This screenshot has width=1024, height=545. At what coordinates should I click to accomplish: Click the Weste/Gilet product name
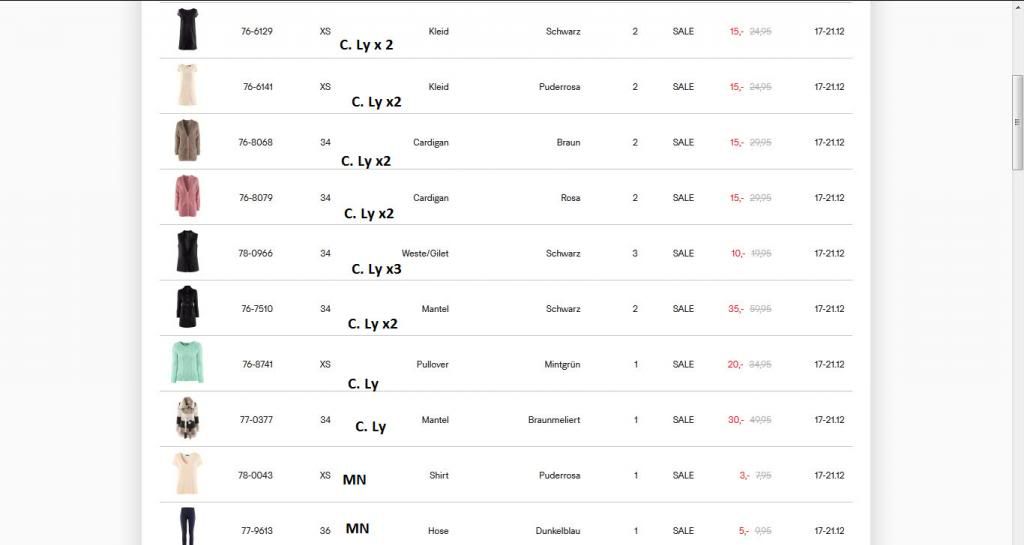(425, 254)
